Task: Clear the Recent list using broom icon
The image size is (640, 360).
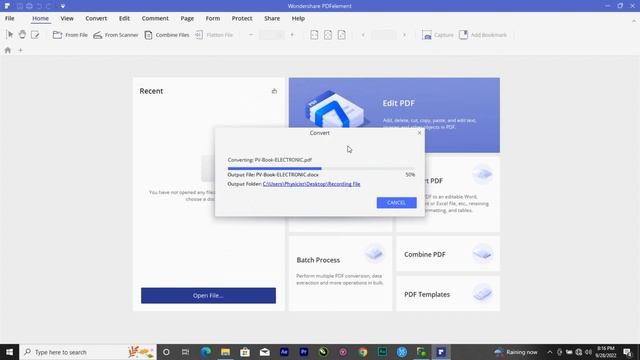Action: pos(274,91)
